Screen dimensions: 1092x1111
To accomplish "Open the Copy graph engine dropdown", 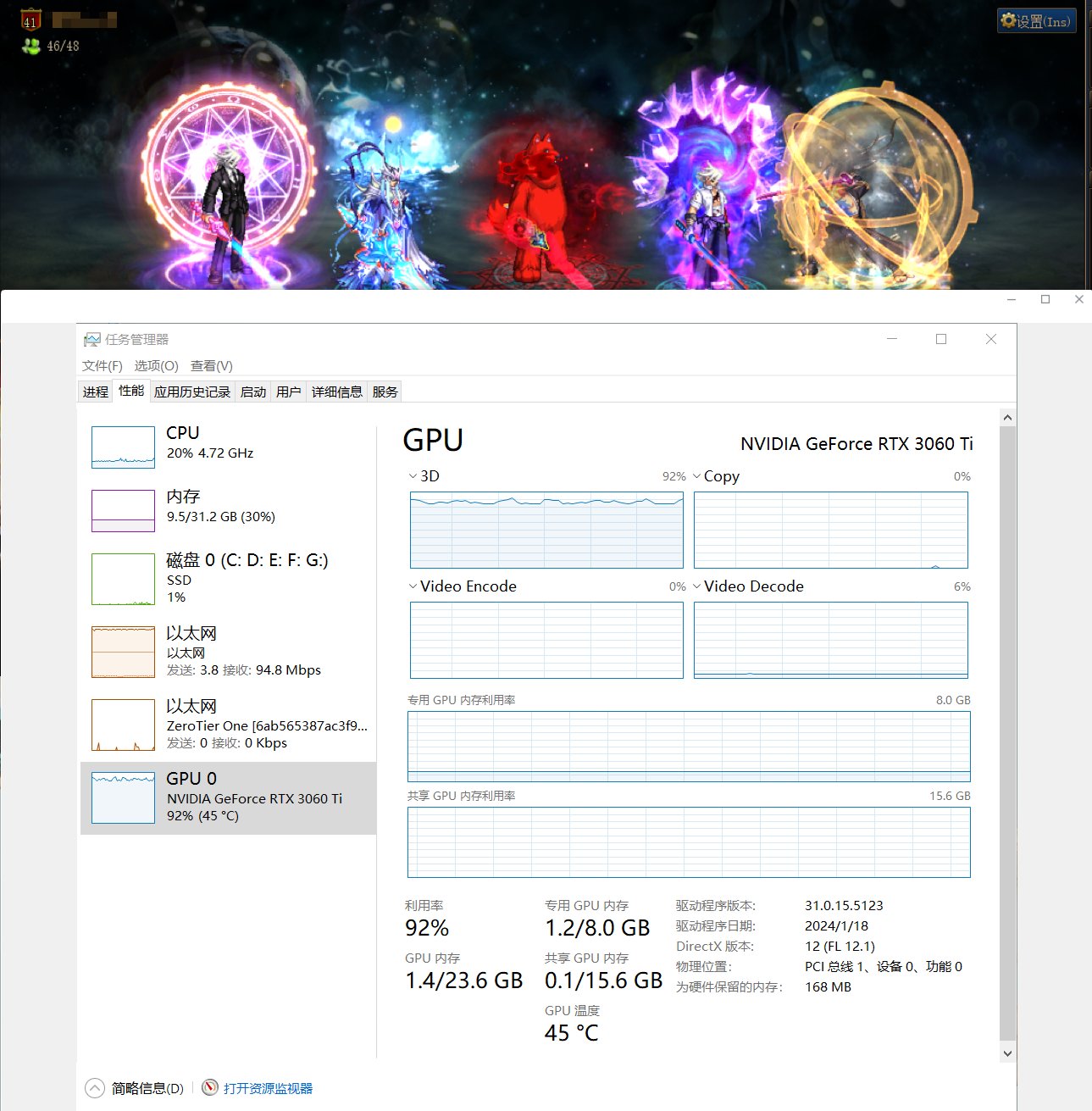I will coord(696,476).
